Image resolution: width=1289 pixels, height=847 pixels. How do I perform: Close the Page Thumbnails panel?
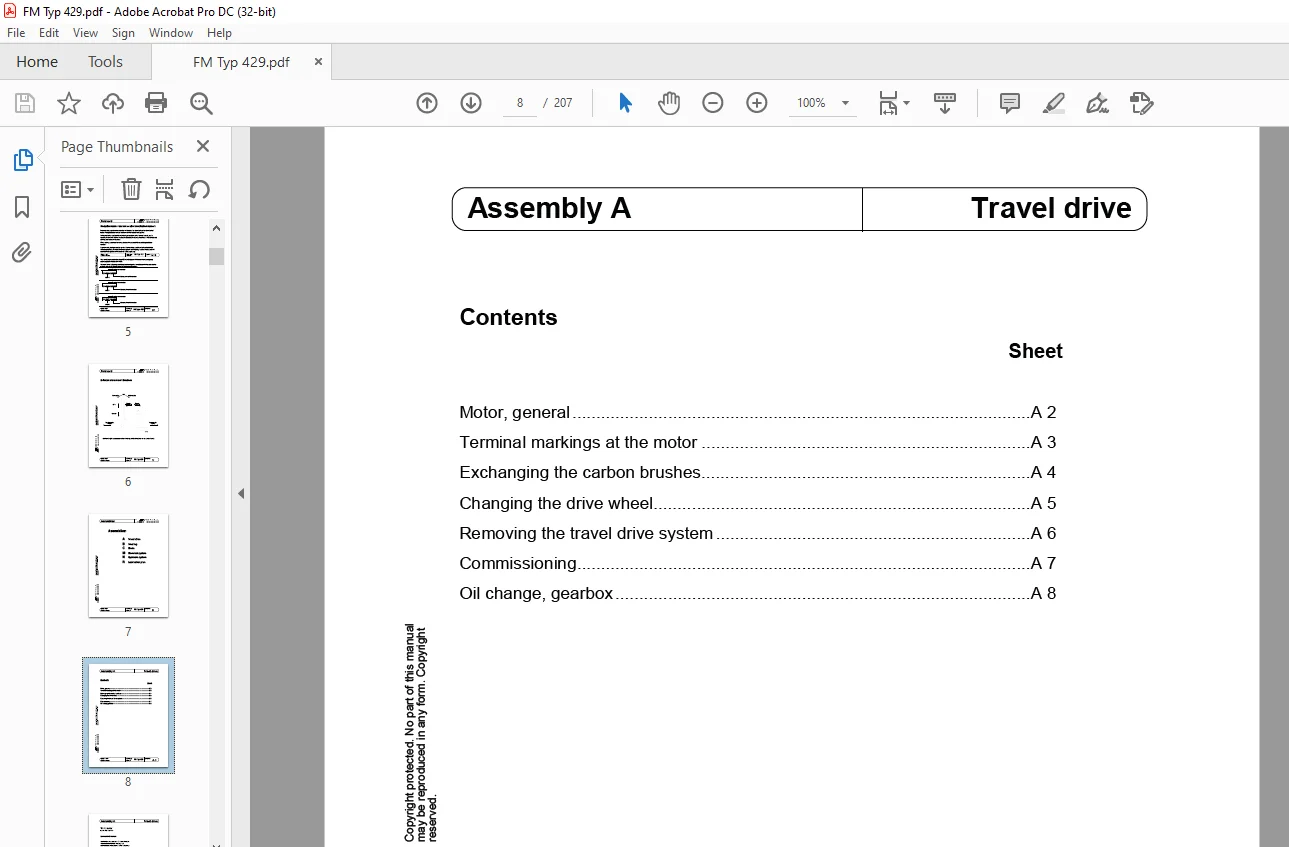click(203, 146)
